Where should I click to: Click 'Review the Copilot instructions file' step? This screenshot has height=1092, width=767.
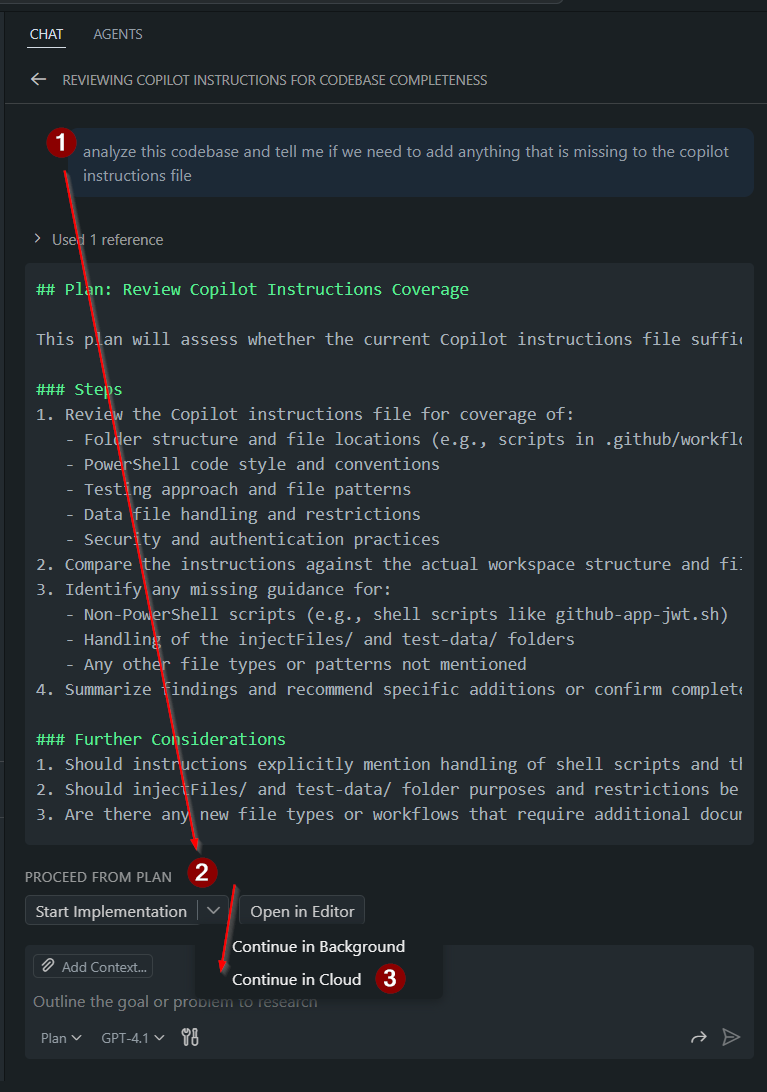tap(305, 414)
